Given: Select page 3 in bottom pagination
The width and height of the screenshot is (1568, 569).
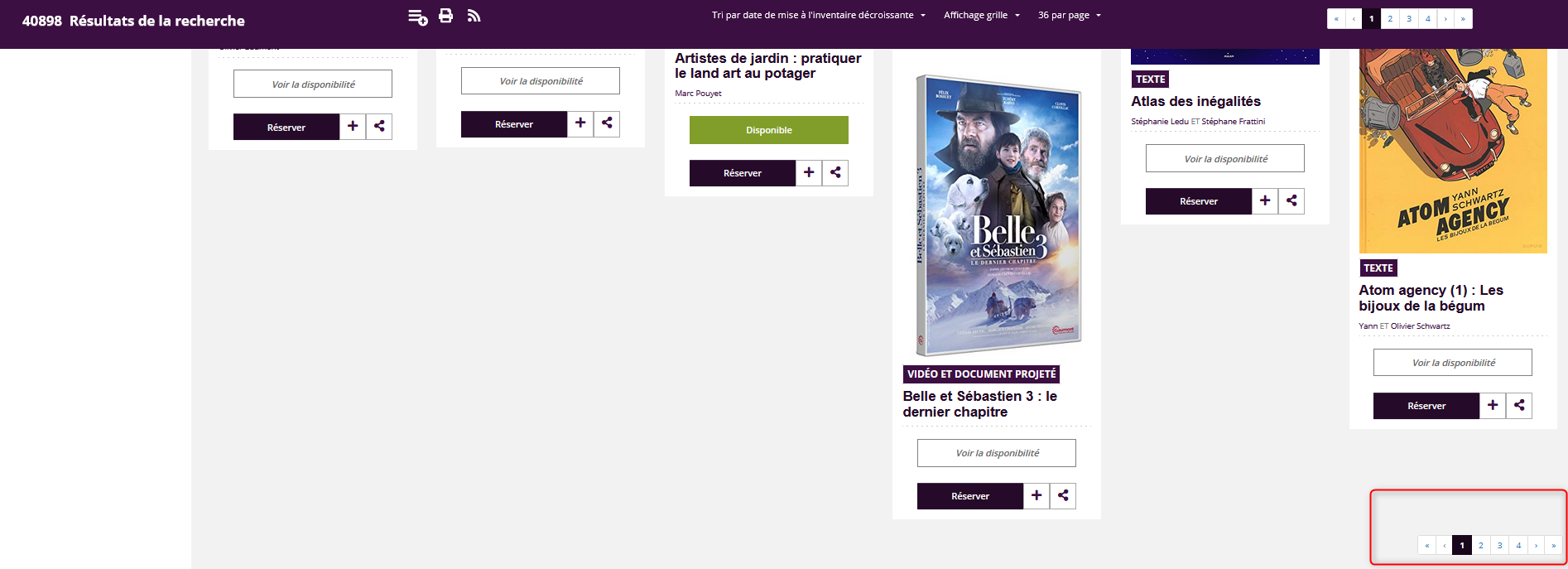Looking at the screenshot, I should pos(1499,545).
